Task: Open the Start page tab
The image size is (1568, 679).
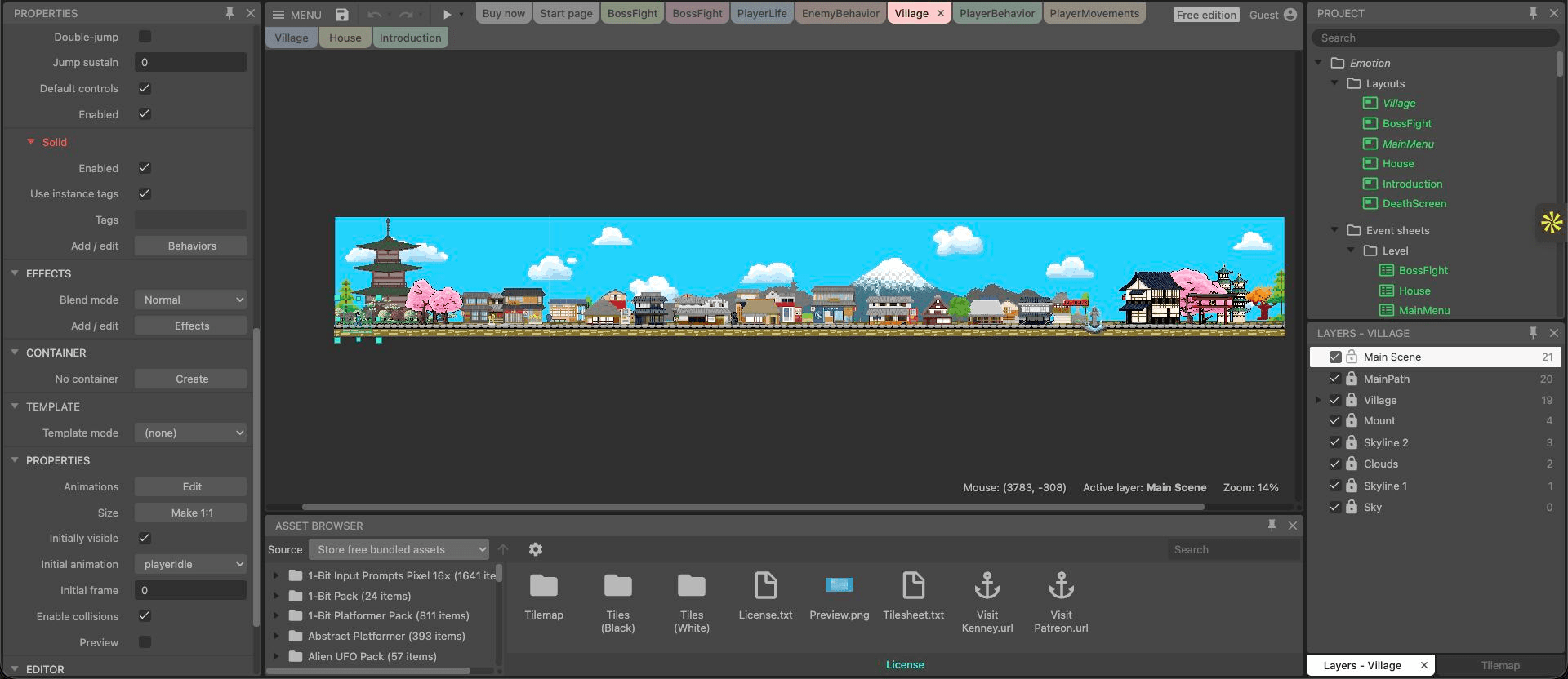Action: pyautogui.click(x=566, y=13)
